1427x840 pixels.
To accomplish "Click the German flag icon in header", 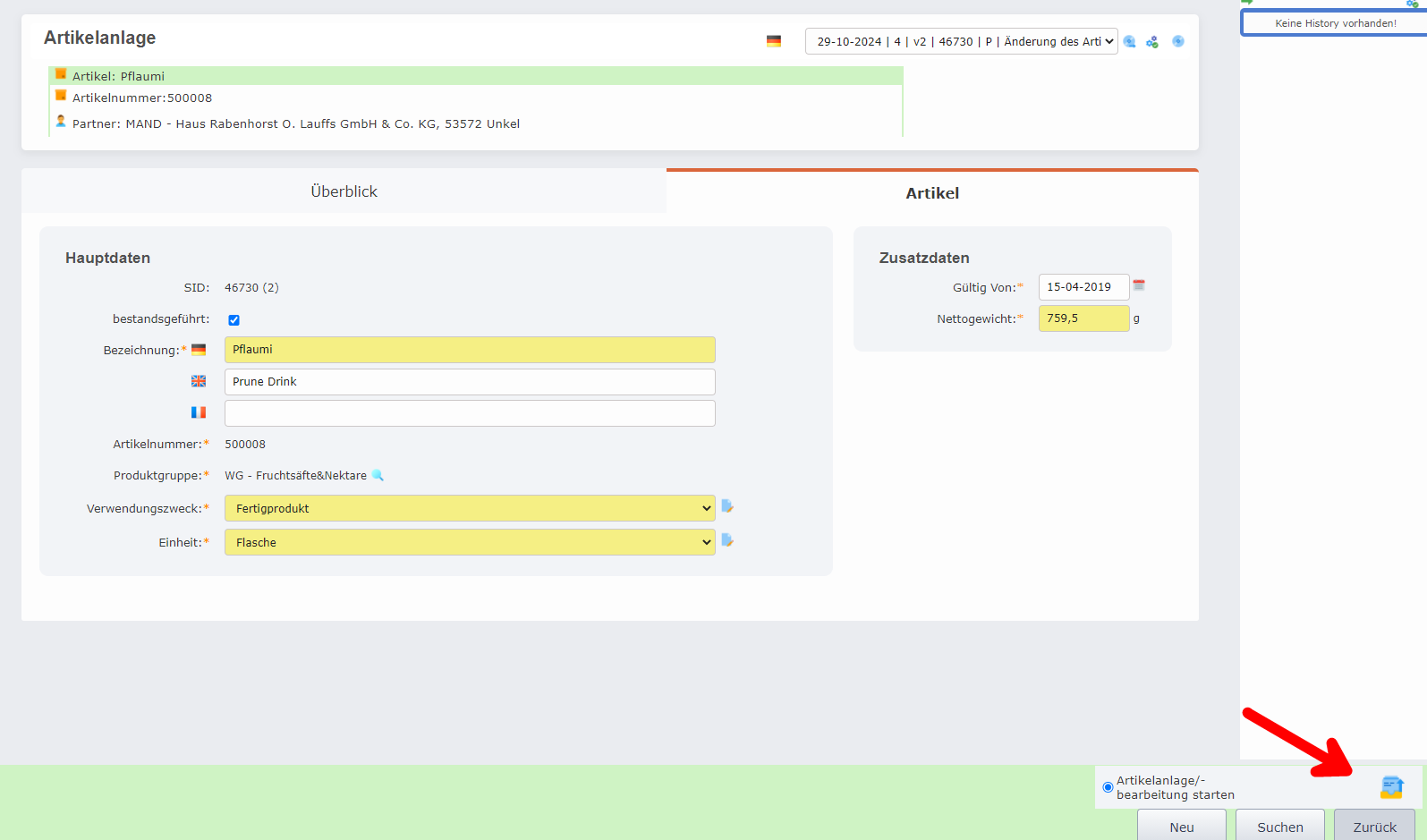I will point(774,41).
